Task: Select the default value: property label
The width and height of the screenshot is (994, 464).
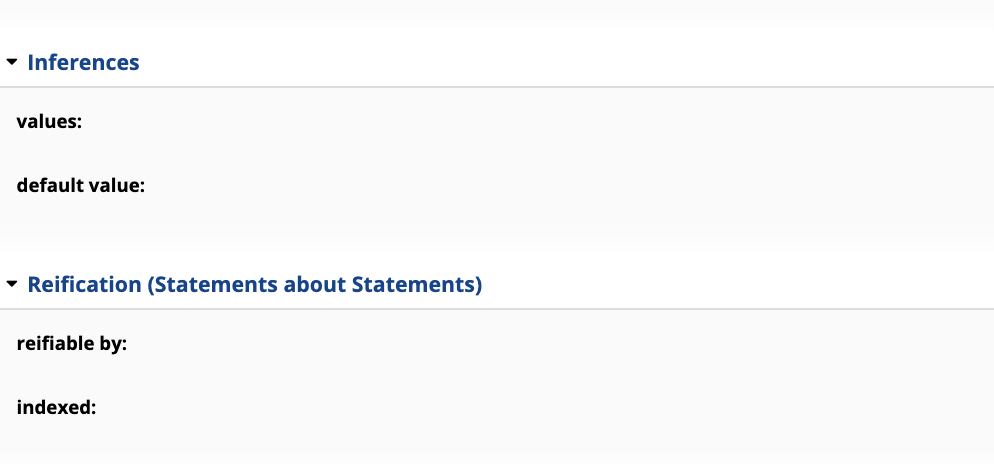Action: pos(81,186)
